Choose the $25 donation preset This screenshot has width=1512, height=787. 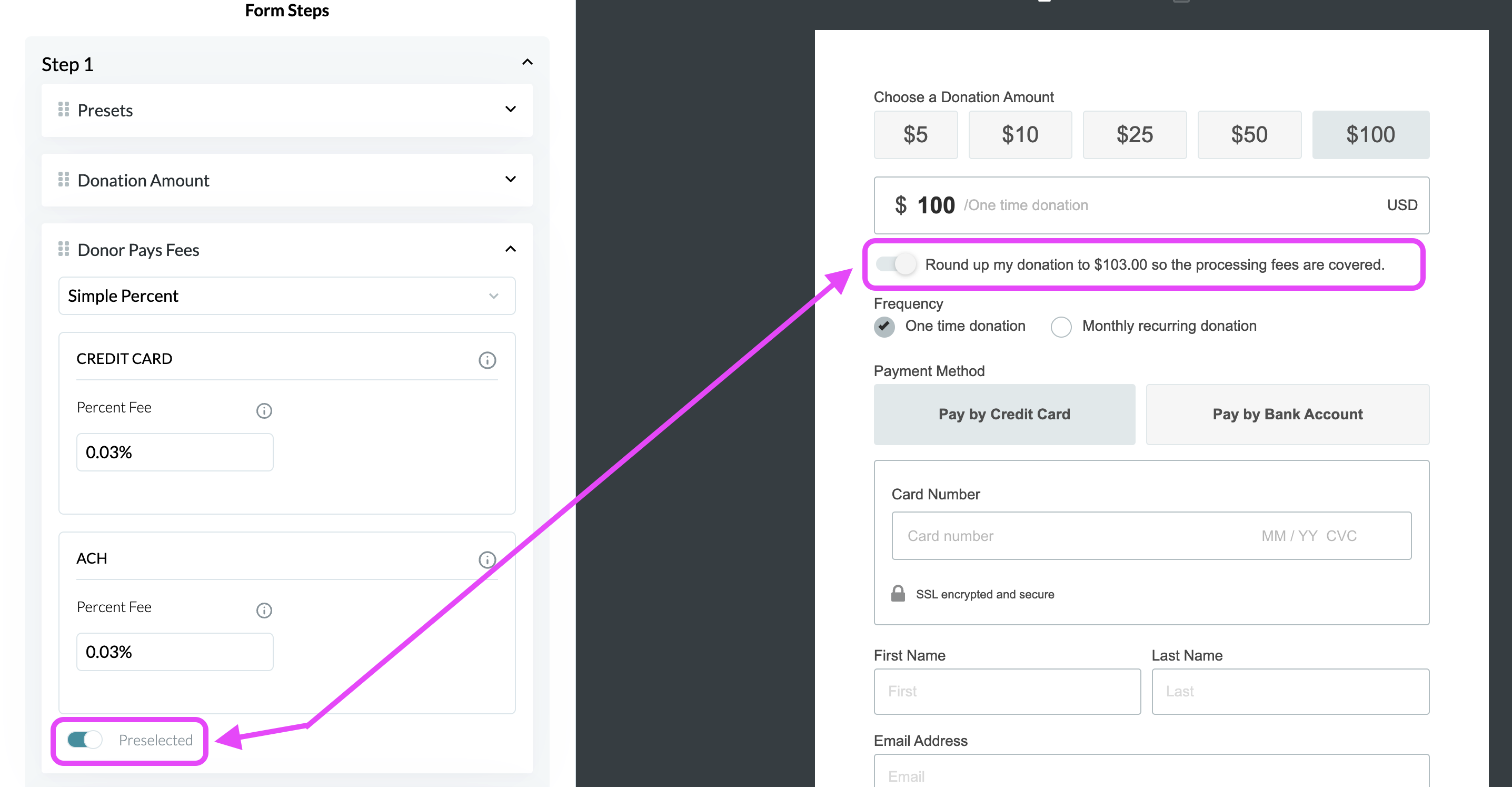[x=1134, y=134]
